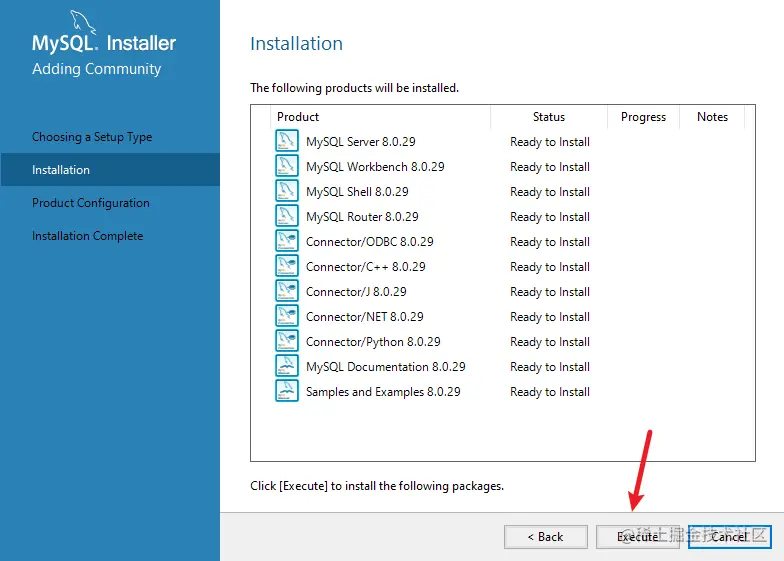Click Ready to Install status for MySQL Server

tap(550, 142)
